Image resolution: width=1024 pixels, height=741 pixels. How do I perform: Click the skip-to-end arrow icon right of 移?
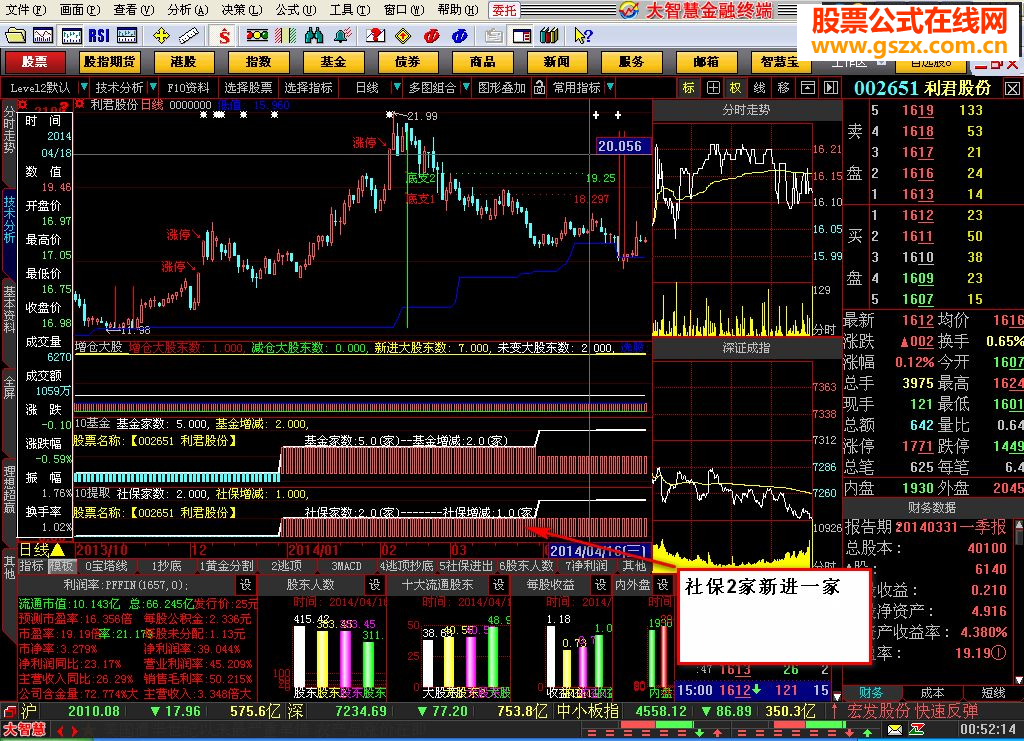(x=831, y=87)
